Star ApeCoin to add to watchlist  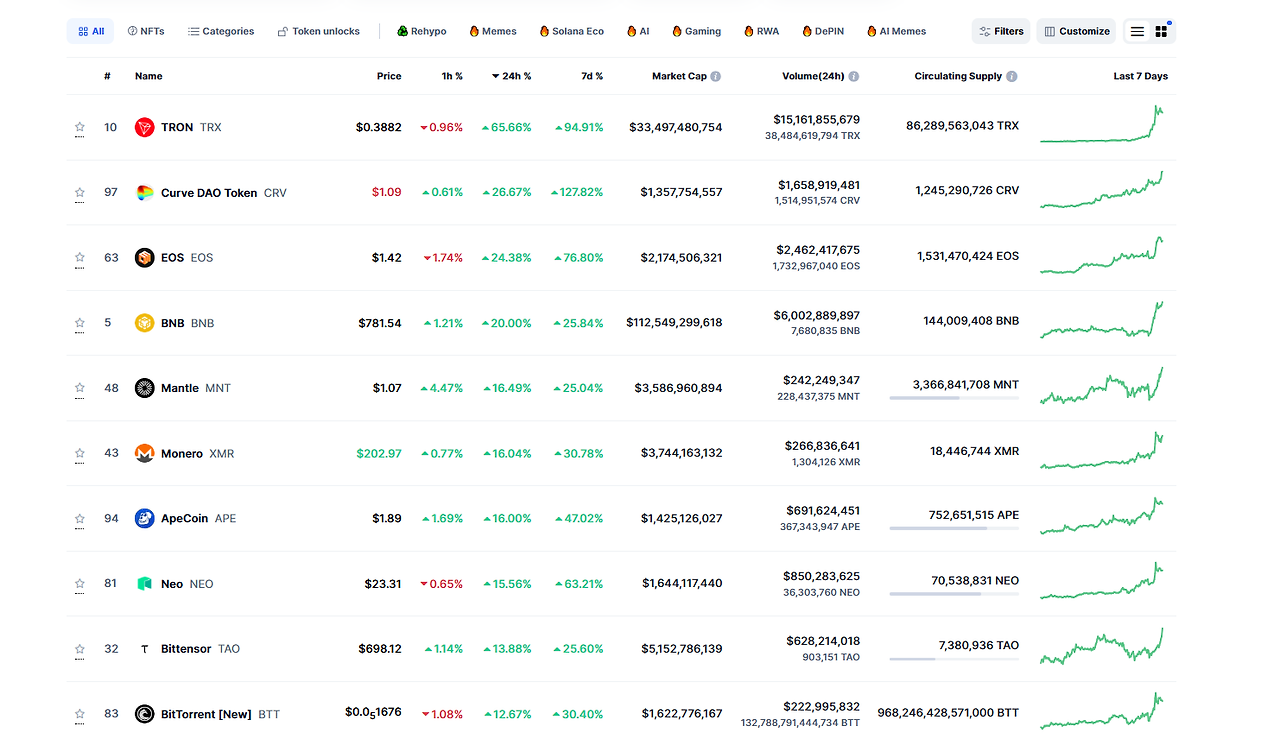[80, 518]
